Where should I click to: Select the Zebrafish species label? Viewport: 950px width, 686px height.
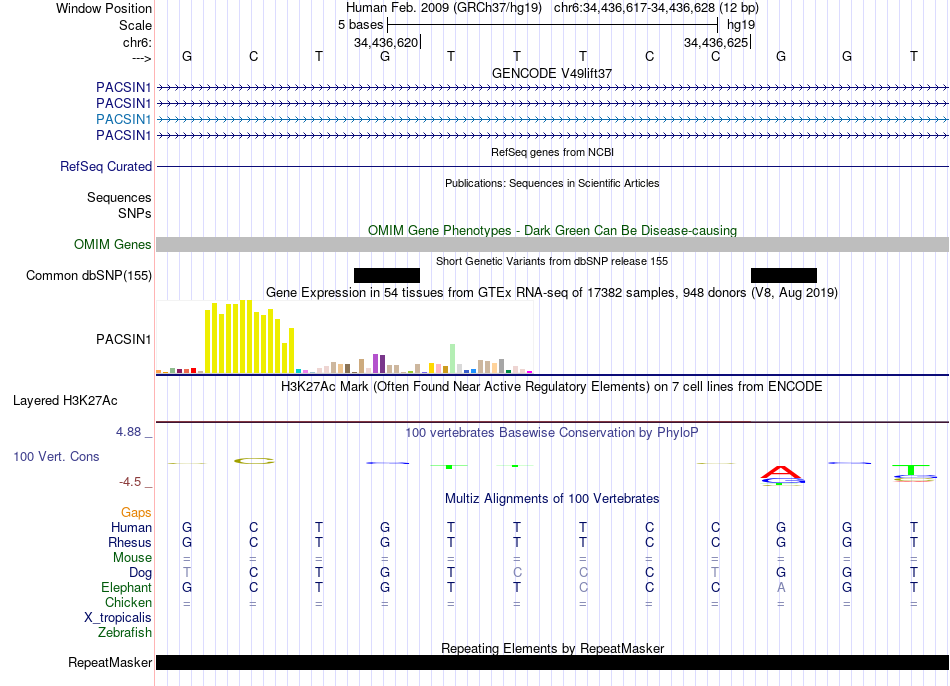click(124, 633)
